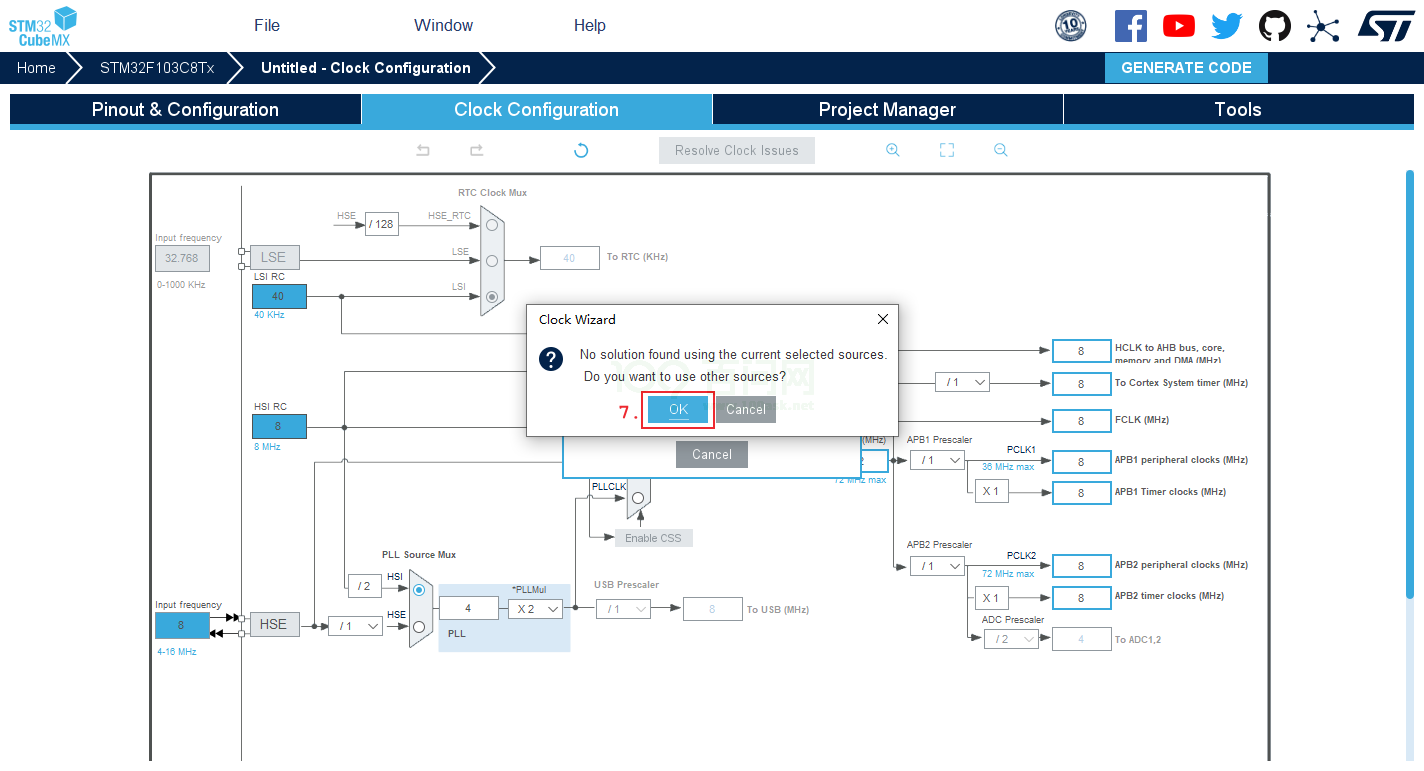Click the vertical scrollbar on the right
This screenshot has width=1424, height=771.
click(x=1410, y=385)
